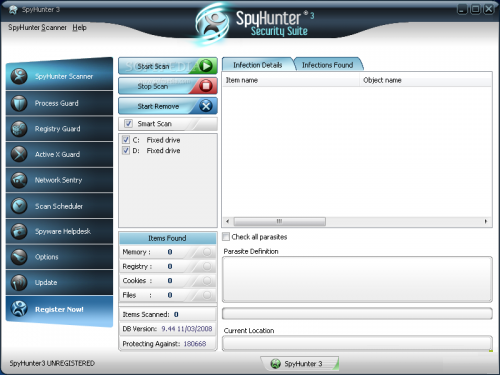Click the horizontal scrollbar right arrow
The image size is (500, 375).
point(486,221)
